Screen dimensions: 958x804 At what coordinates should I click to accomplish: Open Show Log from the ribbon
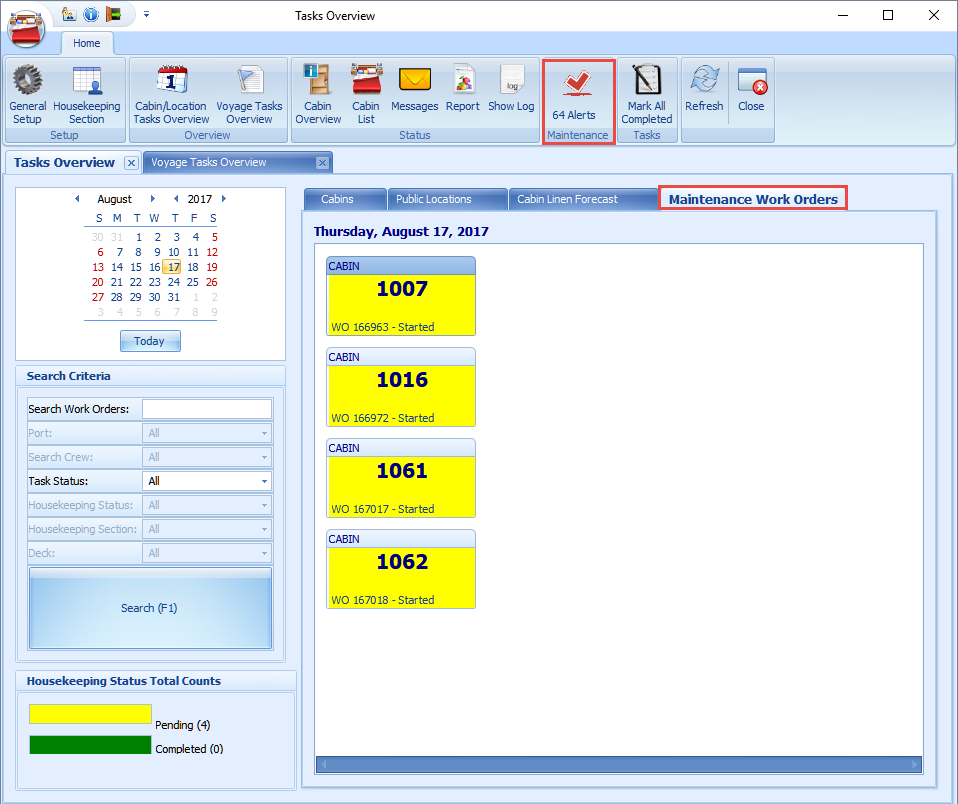511,90
